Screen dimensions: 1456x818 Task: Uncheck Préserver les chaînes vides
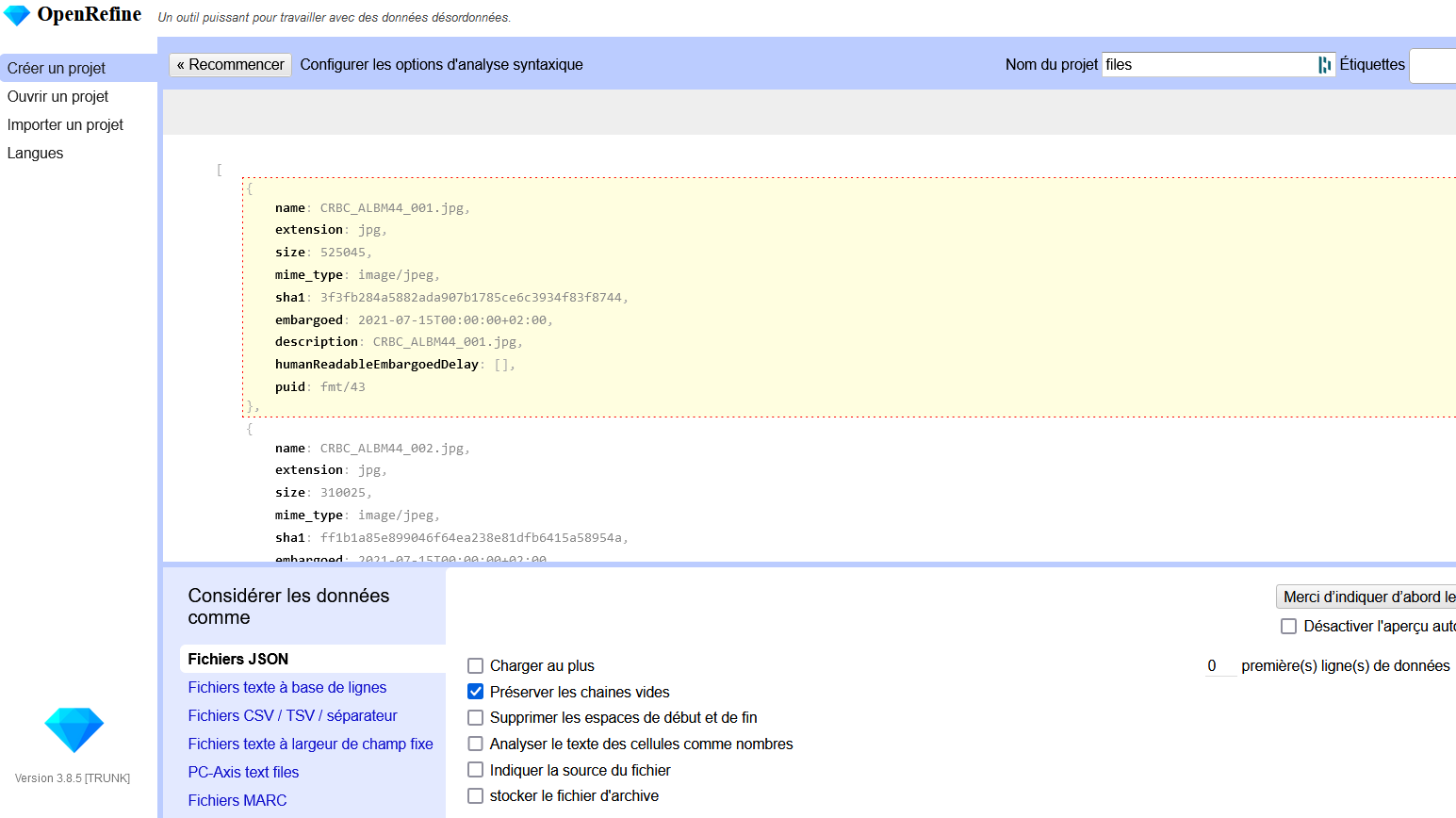(x=476, y=692)
